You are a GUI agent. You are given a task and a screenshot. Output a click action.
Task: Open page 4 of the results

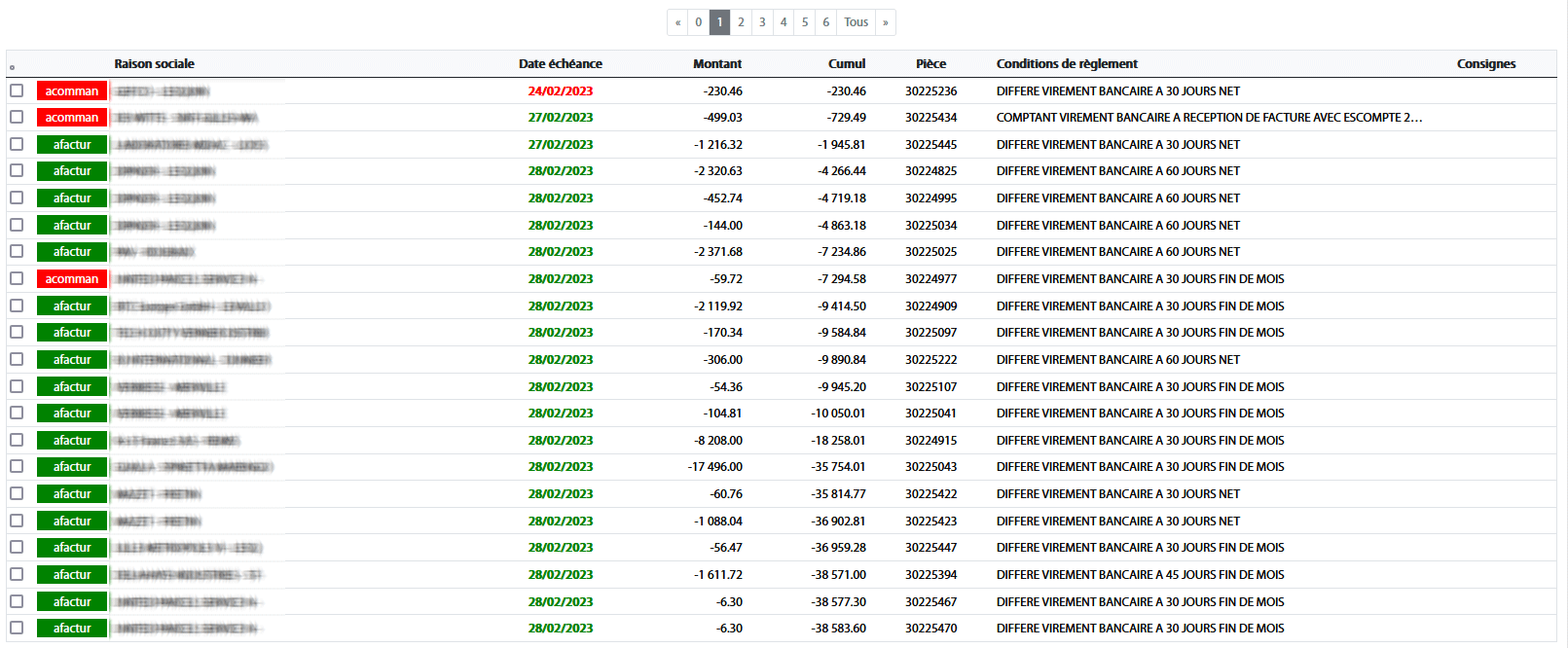[x=784, y=22]
